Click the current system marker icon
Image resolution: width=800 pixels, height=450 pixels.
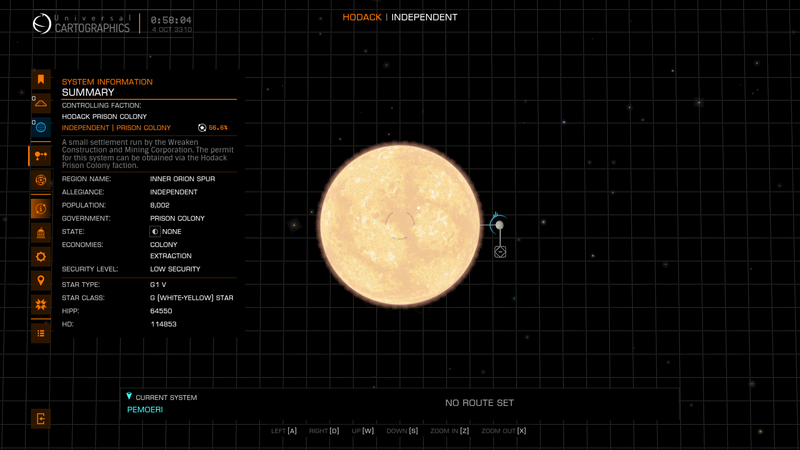tap(129, 396)
